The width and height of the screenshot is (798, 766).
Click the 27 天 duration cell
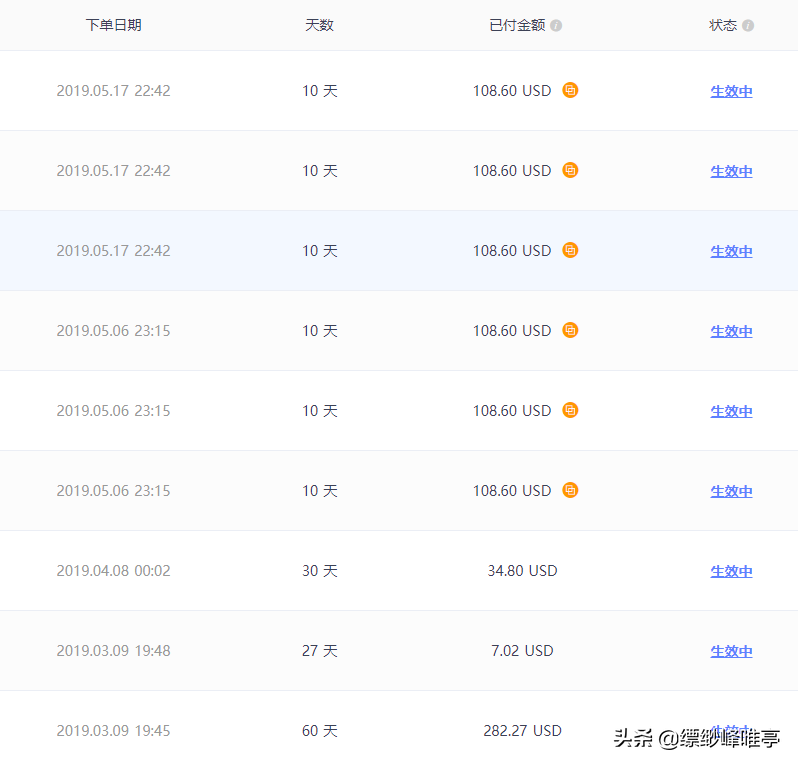click(x=320, y=651)
